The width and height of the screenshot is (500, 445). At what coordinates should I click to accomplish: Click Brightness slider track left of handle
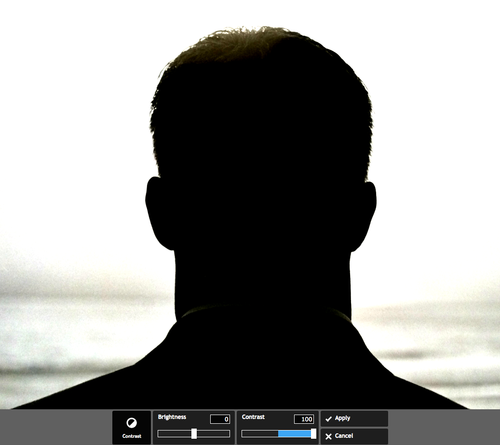[174, 434]
